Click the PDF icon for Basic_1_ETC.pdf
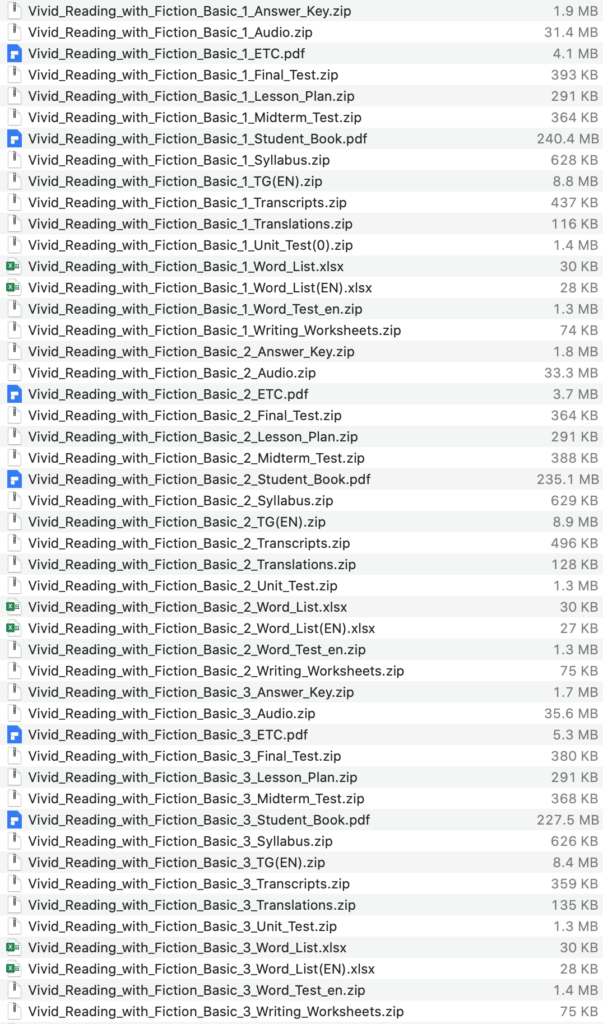603x1024 pixels. click(x=14, y=53)
